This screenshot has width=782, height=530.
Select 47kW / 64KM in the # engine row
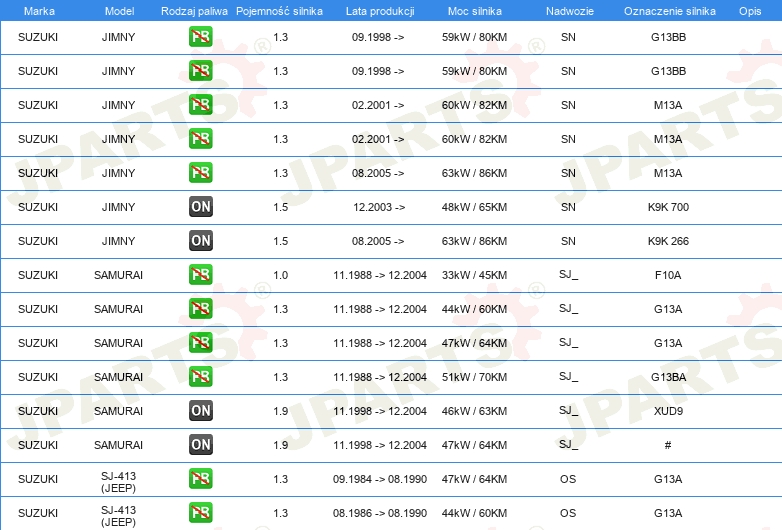point(474,445)
